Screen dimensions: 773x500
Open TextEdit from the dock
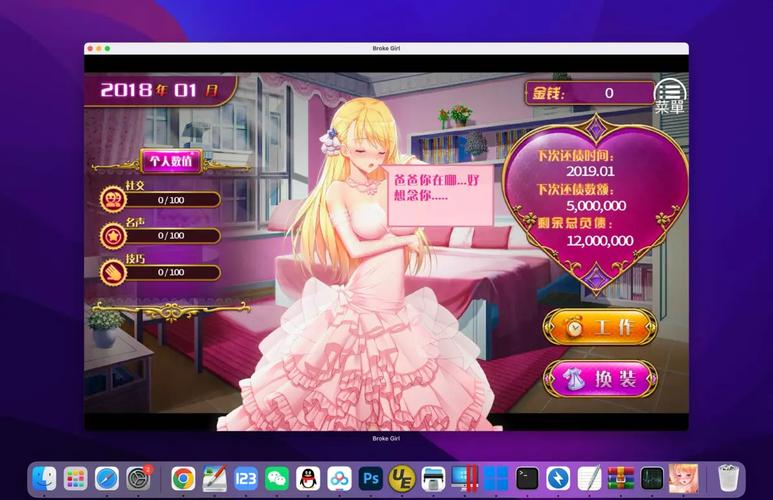[590, 479]
